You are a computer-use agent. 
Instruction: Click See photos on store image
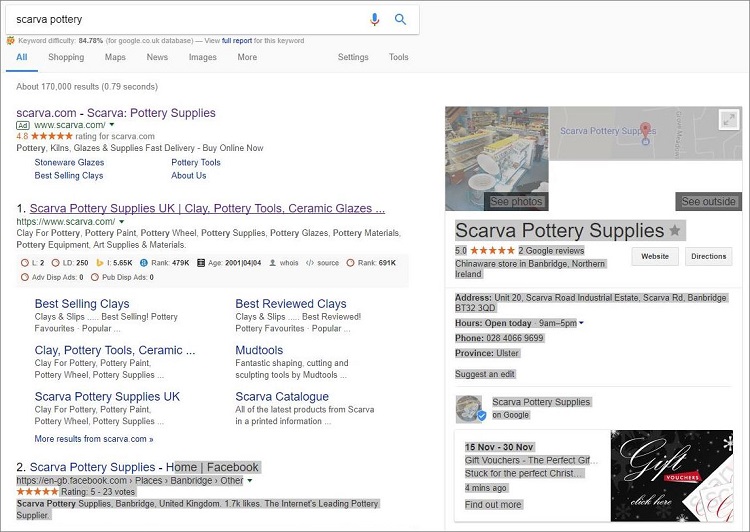click(516, 201)
